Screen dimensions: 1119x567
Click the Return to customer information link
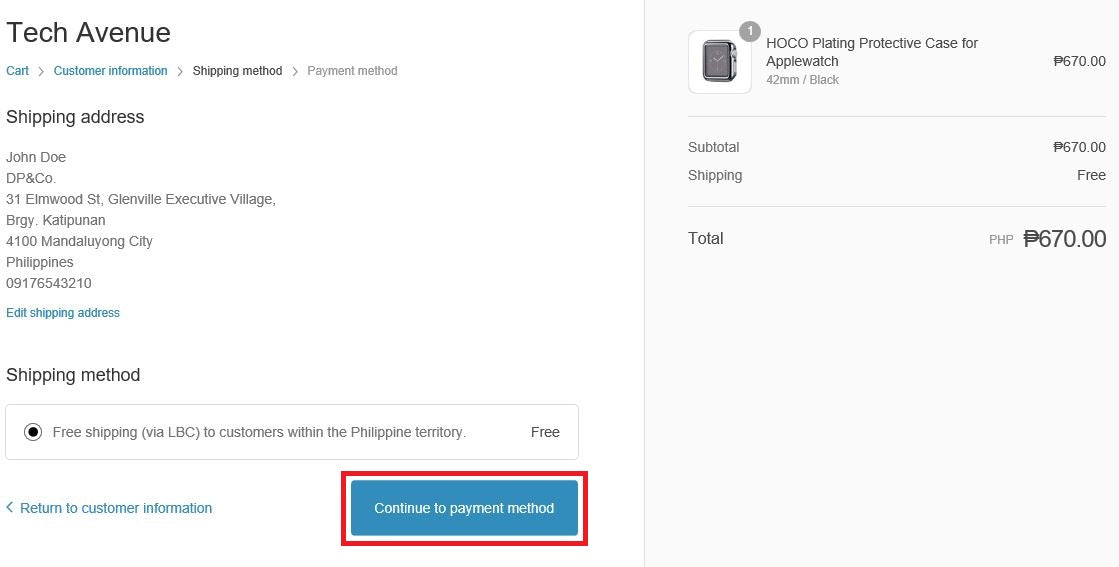116,508
